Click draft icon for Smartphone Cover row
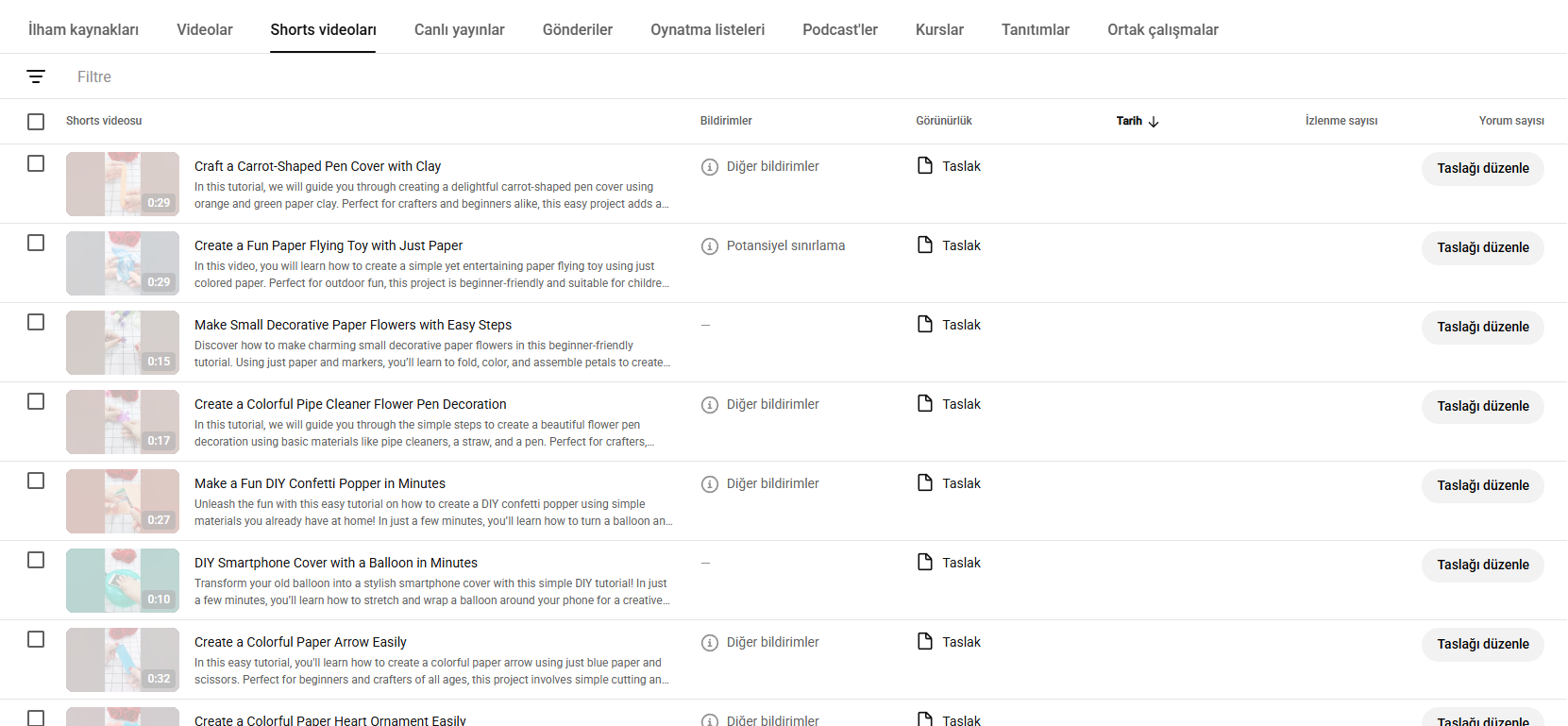Screen dimensions: 1568x726 click(925, 563)
